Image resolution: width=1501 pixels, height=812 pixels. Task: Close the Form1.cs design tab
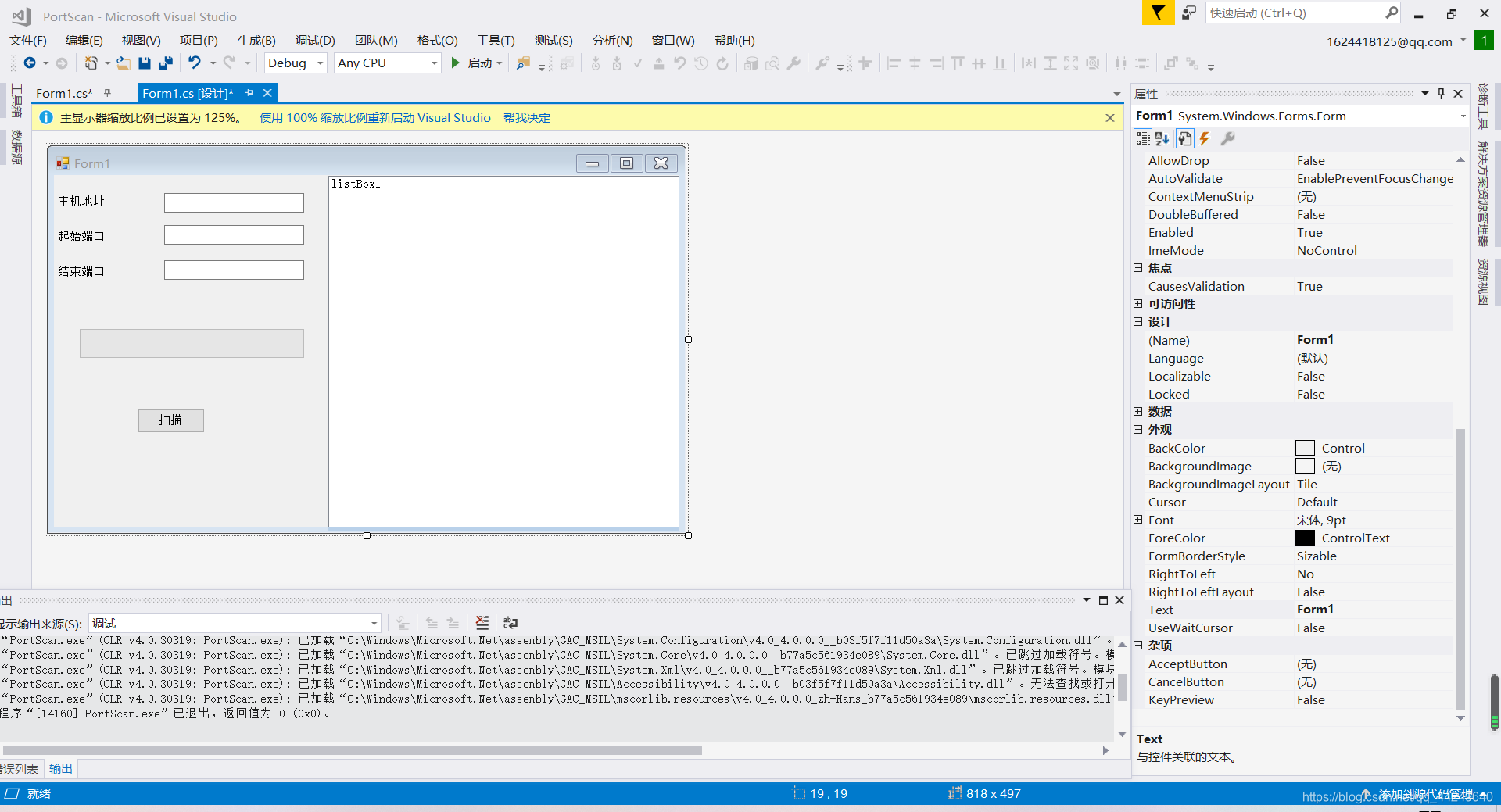(267, 93)
